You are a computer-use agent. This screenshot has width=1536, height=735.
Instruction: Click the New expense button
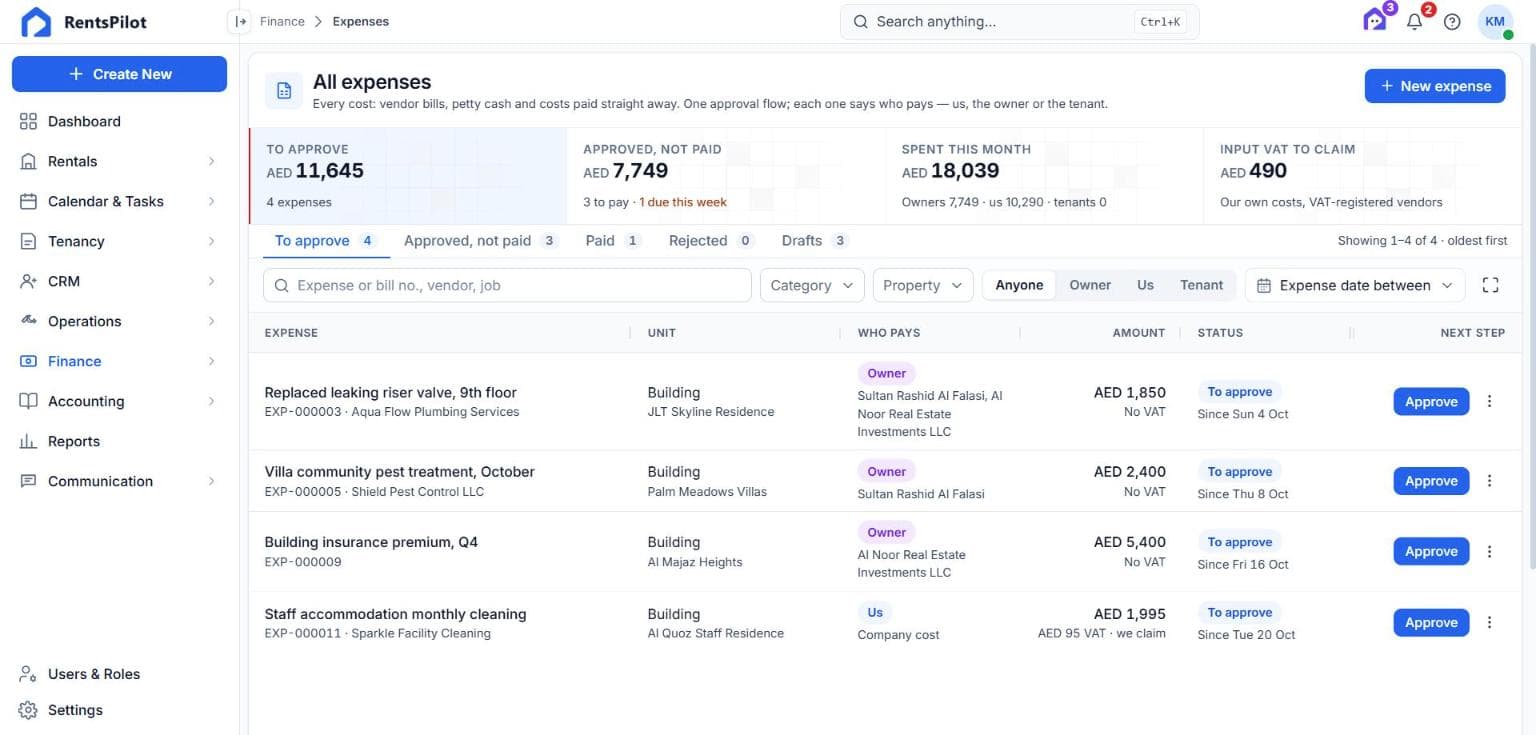(x=1435, y=86)
